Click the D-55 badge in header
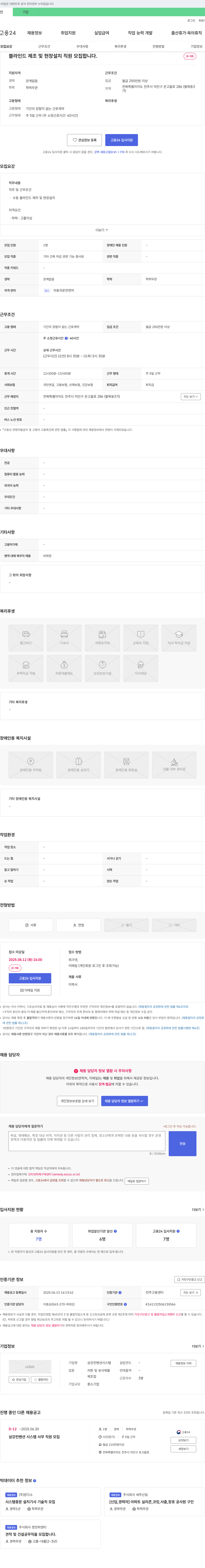This screenshot has width=205, height=1568. pyautogui.click(x=190, y=56)
